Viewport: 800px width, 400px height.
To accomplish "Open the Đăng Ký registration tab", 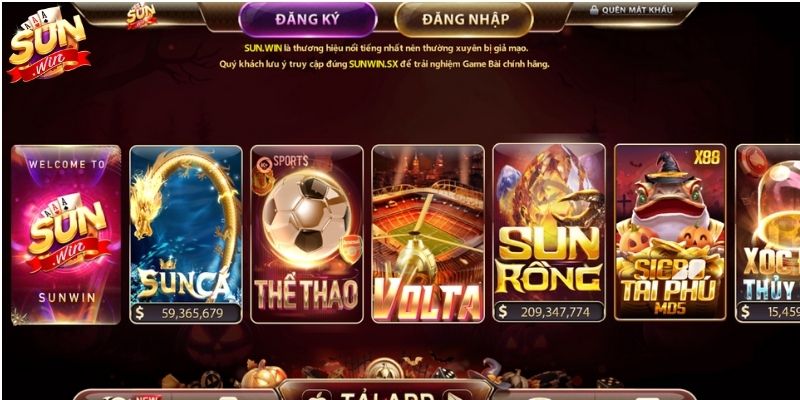I will coord(308,19).
